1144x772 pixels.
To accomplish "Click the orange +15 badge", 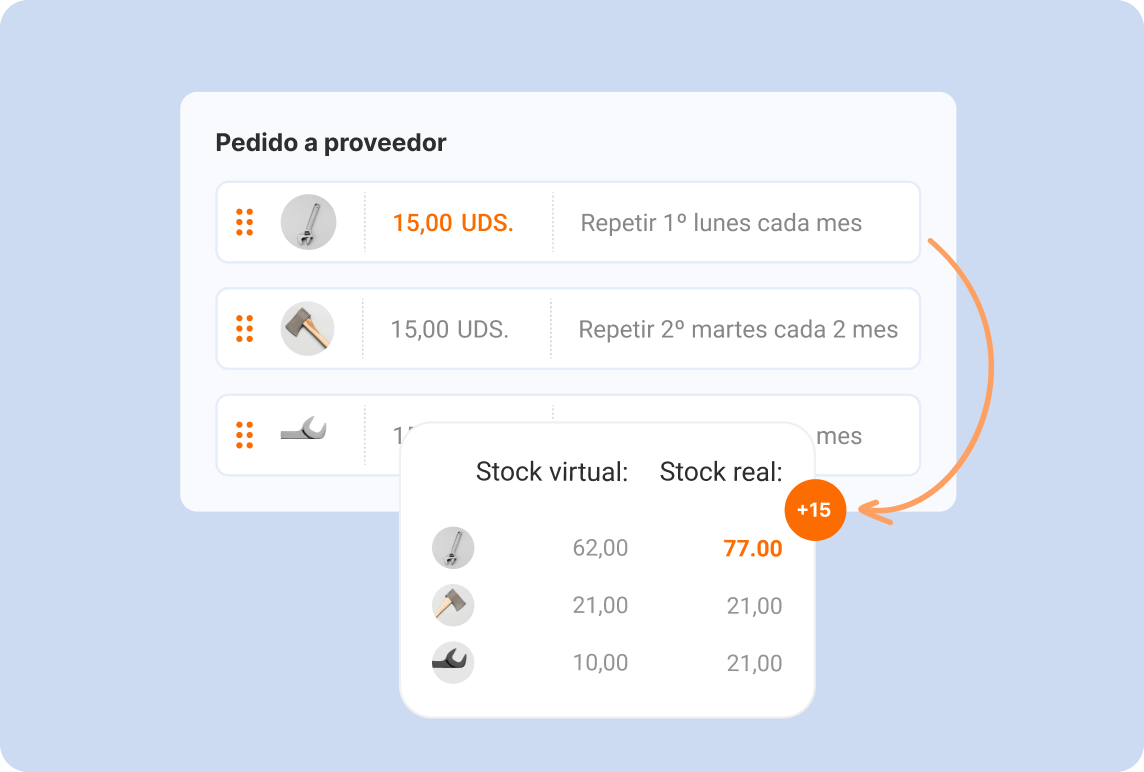I will (814, 510).
